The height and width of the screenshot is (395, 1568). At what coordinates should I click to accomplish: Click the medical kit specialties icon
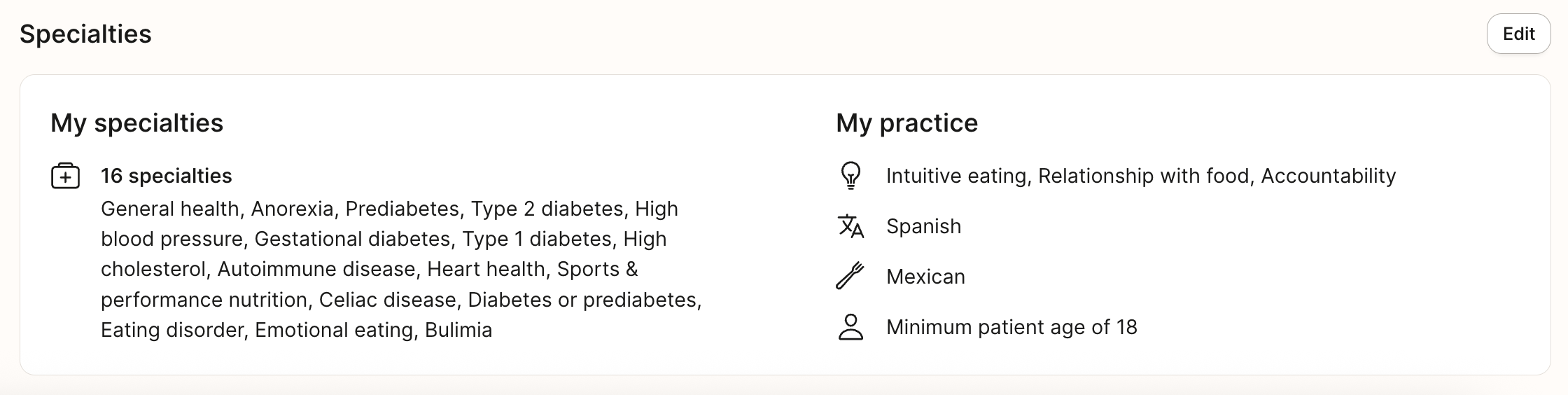click(65, 176)
